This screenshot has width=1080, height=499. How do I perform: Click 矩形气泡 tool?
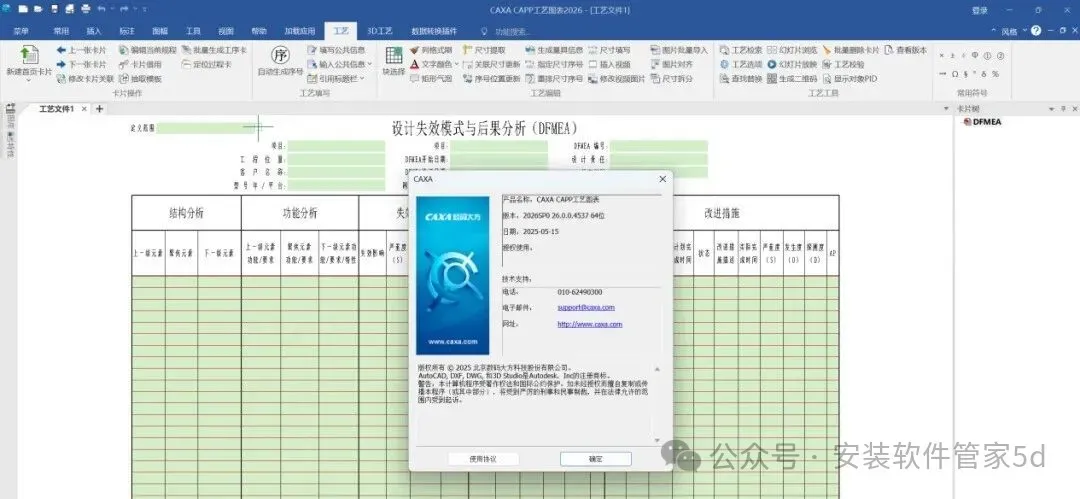tap(431, 79)
